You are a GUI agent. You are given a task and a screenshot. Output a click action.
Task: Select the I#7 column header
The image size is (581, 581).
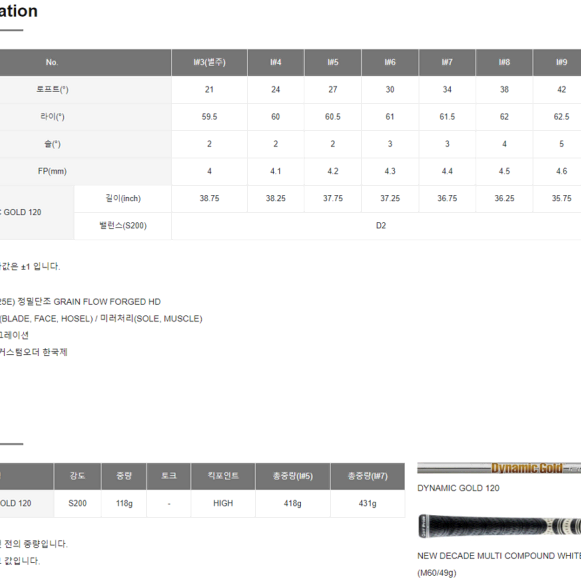[447, 62]
